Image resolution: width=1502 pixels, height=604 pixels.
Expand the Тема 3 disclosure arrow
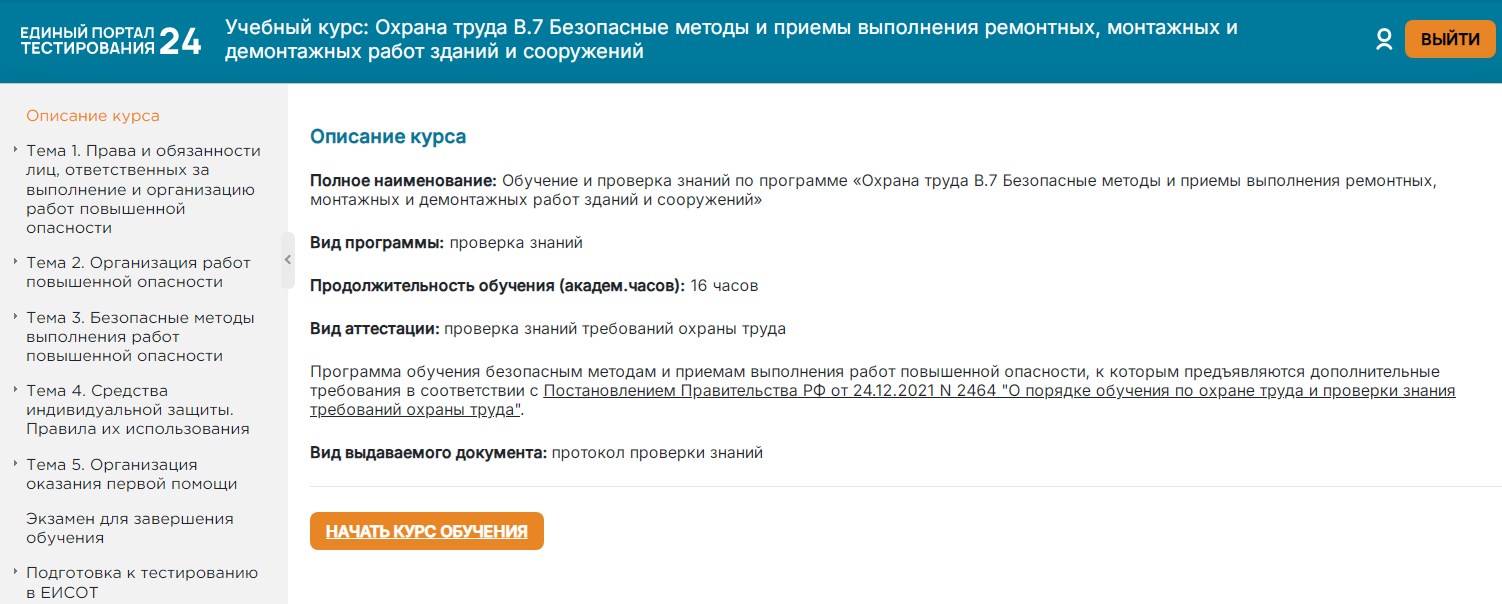click(x=16, y=317)
